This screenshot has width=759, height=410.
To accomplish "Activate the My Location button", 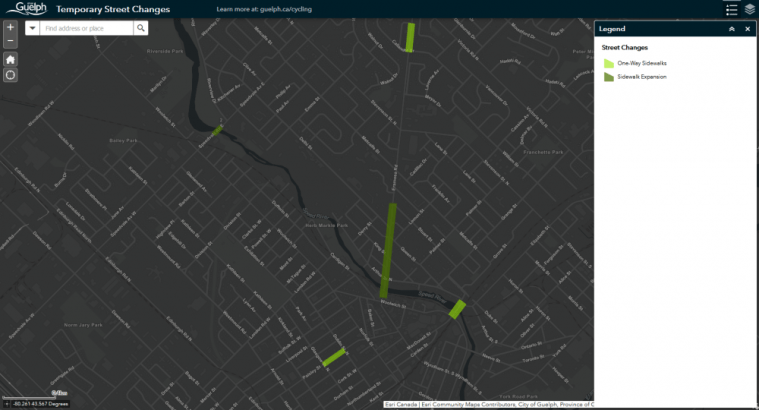I will click(x=10, y=75).
